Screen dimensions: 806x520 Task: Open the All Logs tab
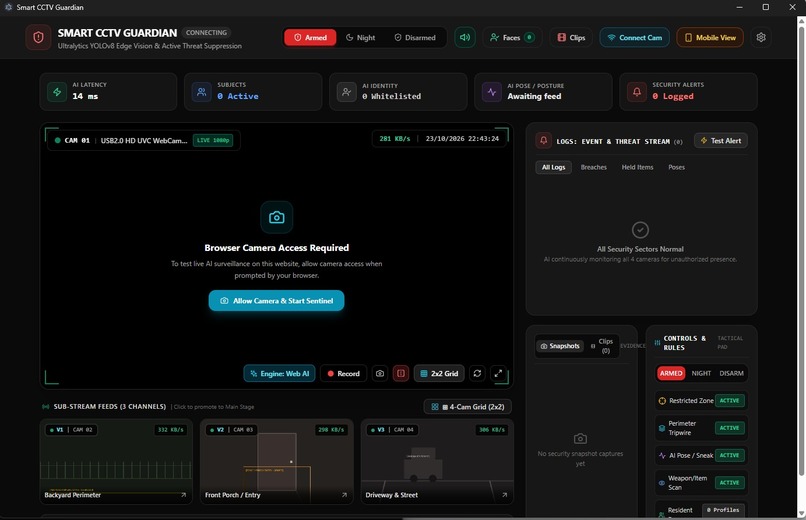point(554,167)
